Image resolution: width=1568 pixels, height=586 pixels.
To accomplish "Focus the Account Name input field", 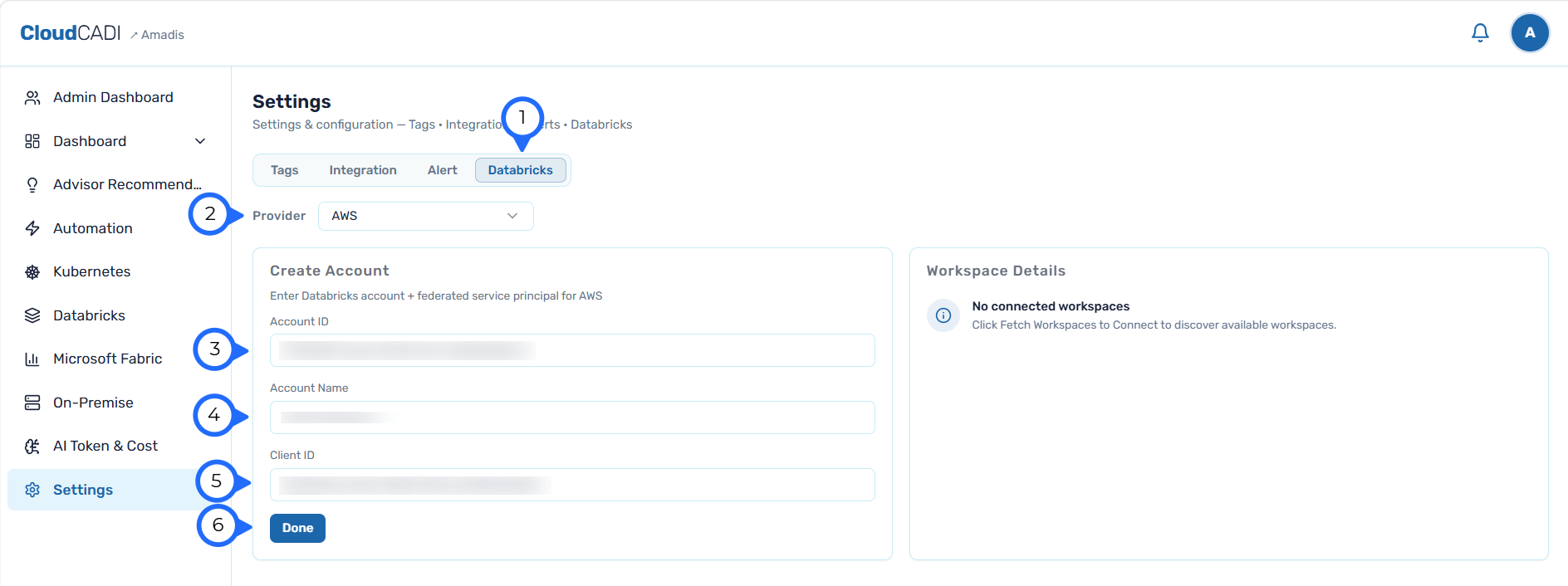I will (572, 418).
